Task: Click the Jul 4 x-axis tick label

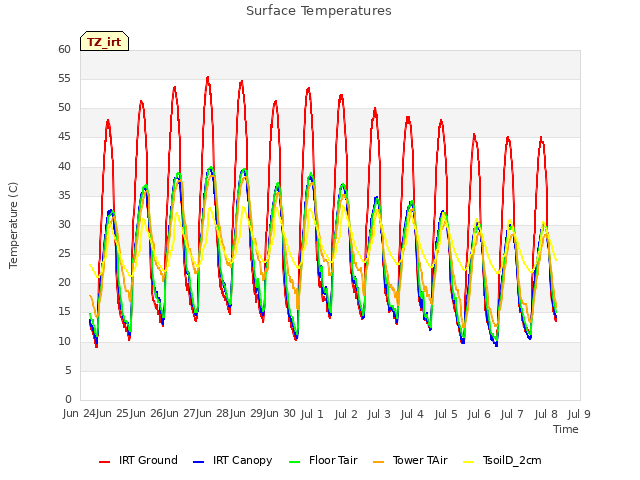Action: tap(412, 414)
